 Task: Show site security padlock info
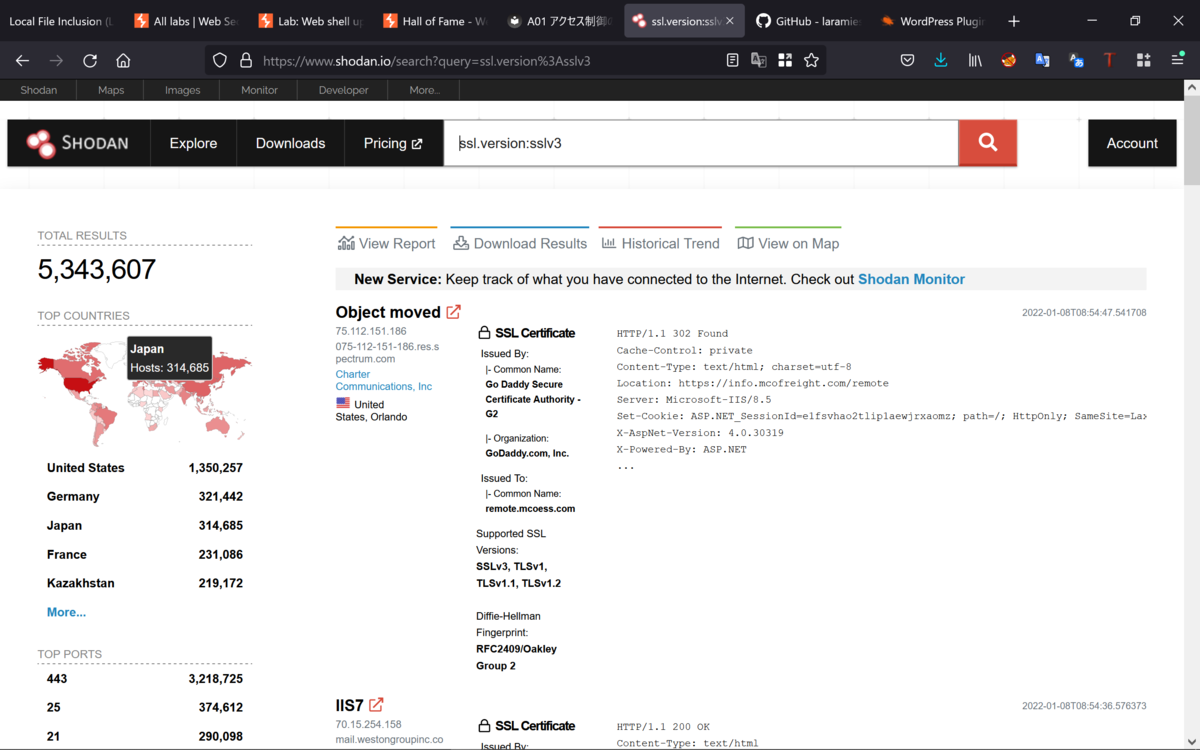245,61
